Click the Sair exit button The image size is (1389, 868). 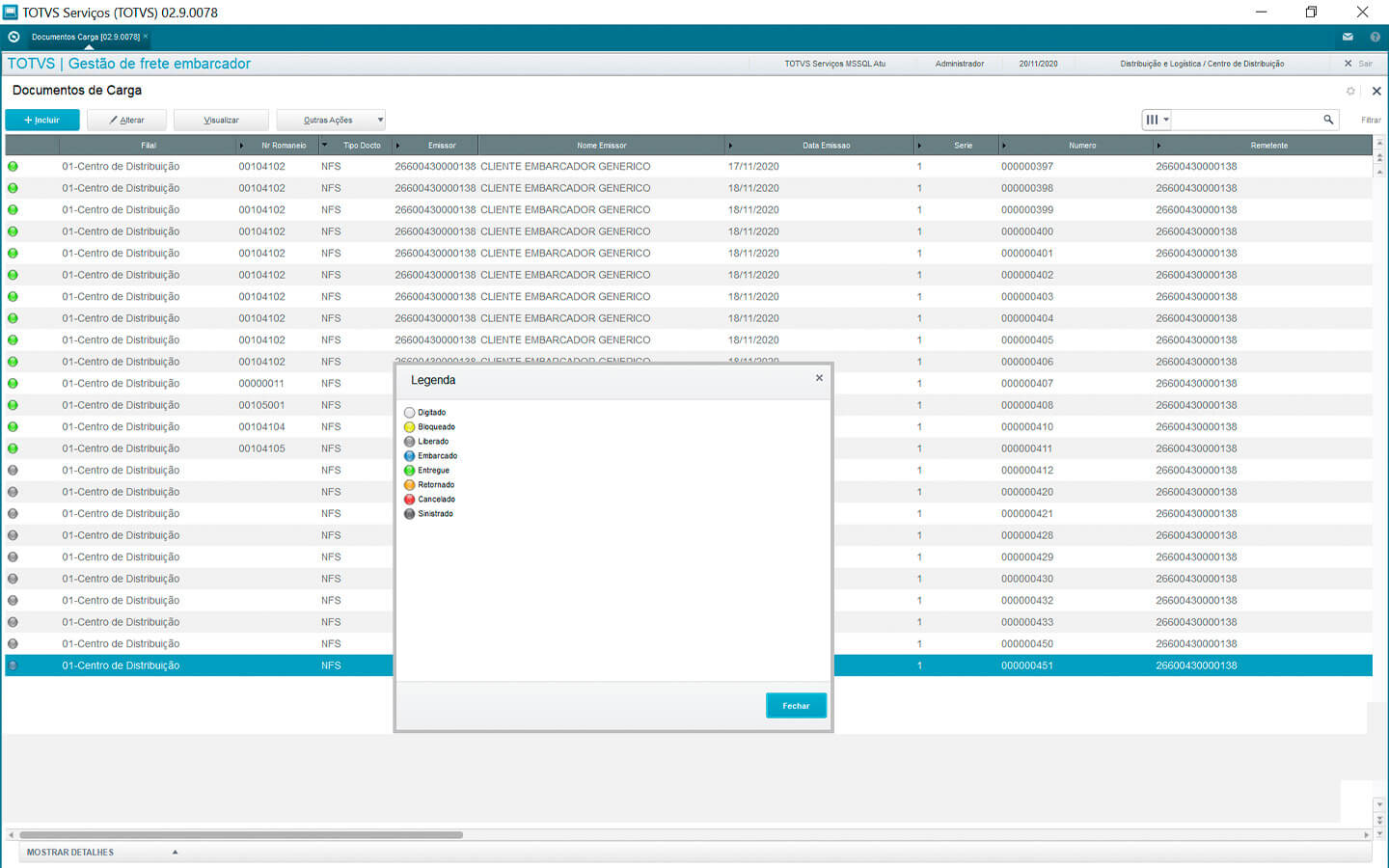coord(1358,64)
